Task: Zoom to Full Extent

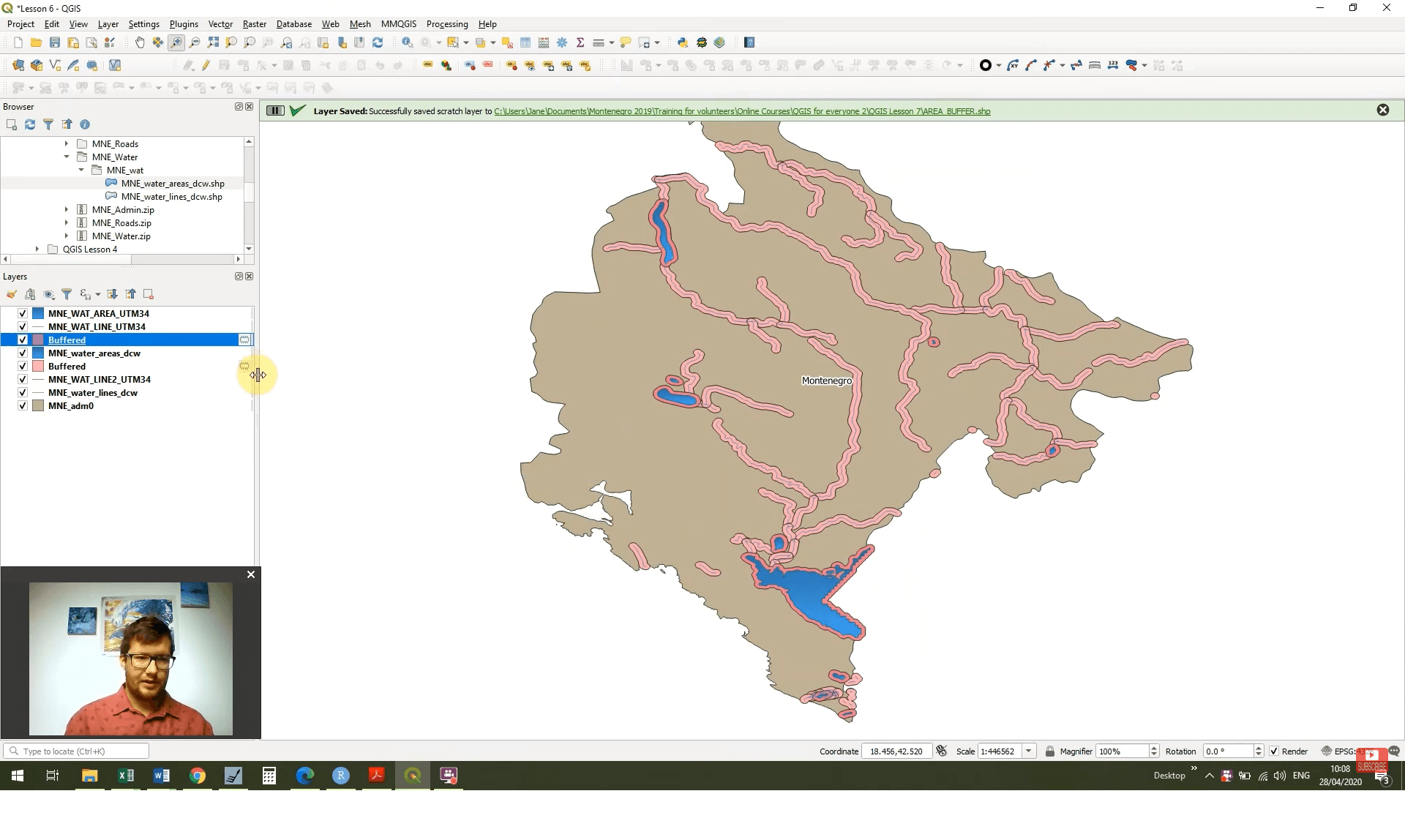Action: pyautogui.click(x=214, y=42)
